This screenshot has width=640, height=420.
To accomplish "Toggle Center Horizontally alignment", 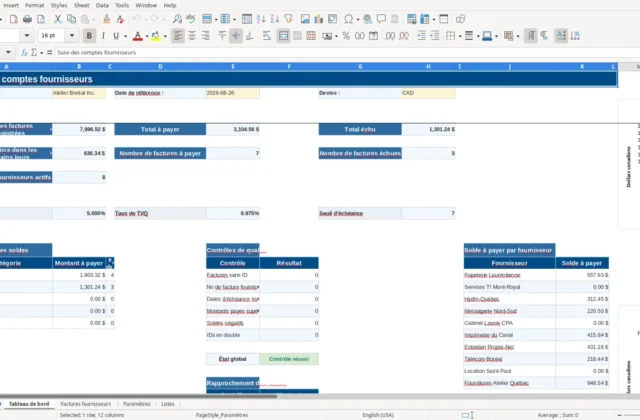I will coord(192,36).
